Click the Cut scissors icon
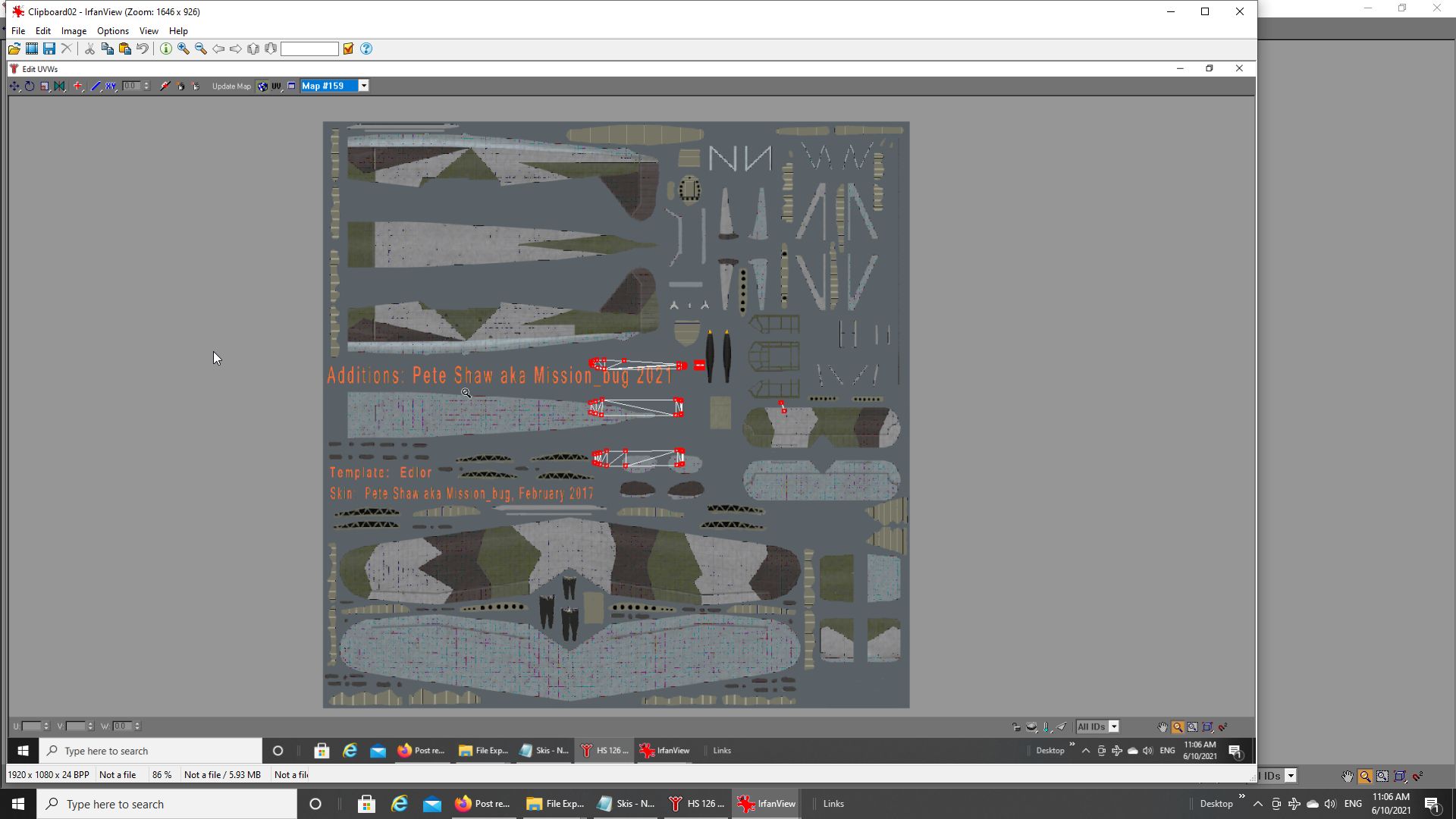The height and width of the screenshot is (819, 1456). tap(89, 49)
